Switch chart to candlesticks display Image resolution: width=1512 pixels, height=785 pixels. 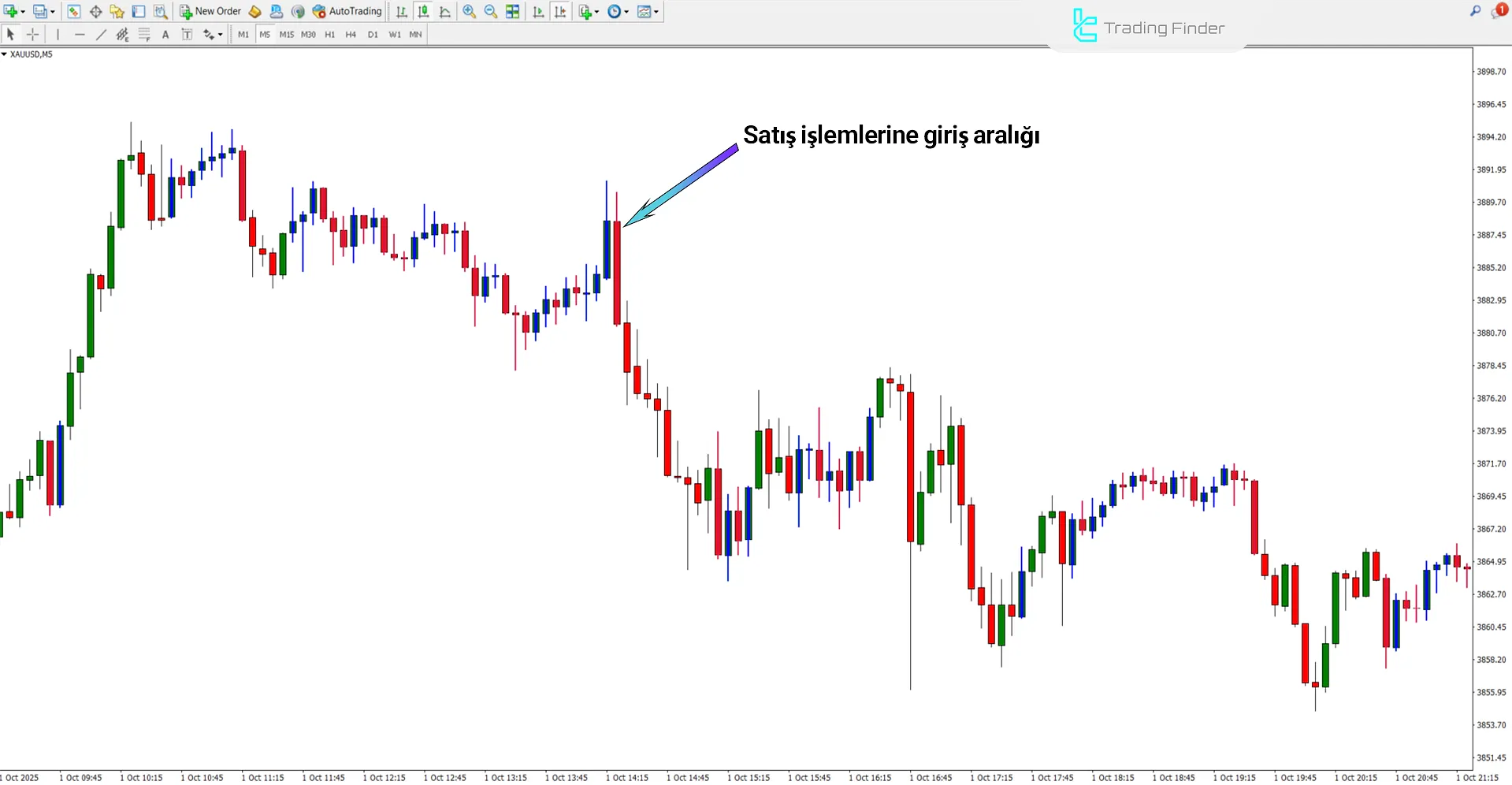[423, 11]
